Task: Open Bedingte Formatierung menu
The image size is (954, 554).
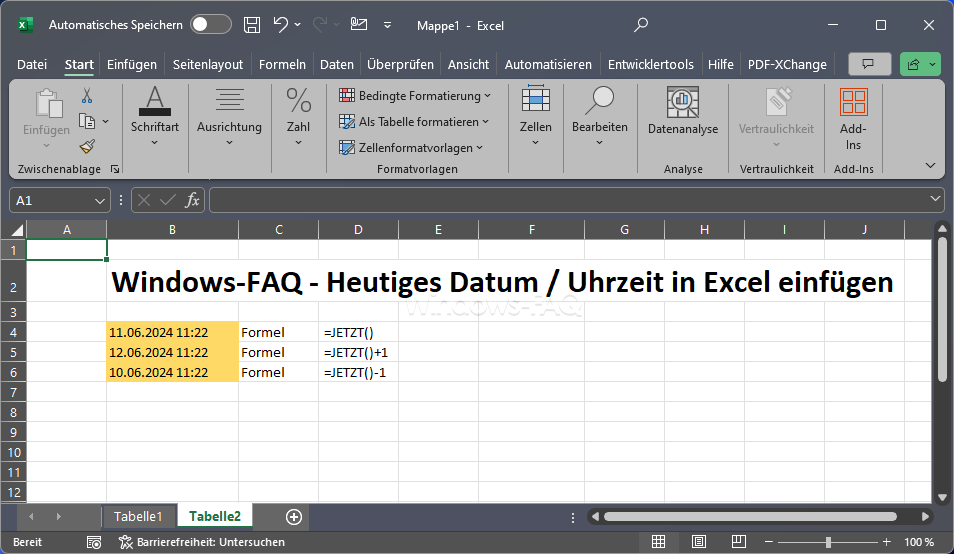Action: click(415, 95)
